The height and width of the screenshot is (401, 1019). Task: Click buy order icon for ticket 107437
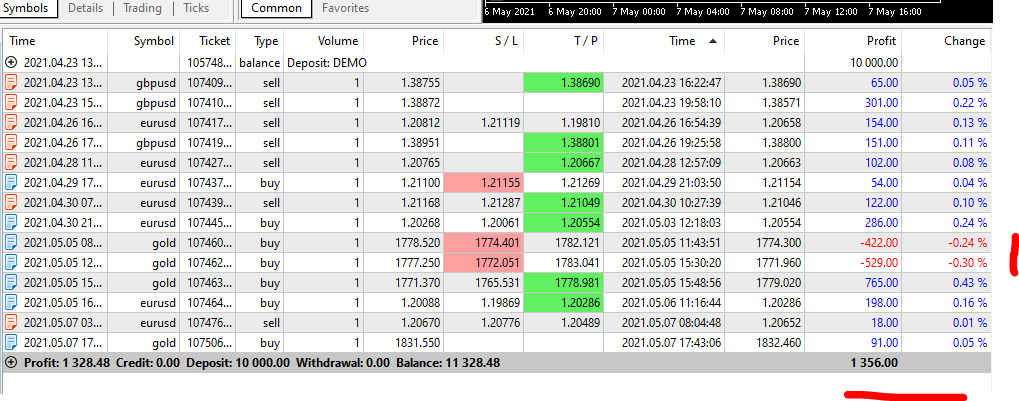[10, 183]
